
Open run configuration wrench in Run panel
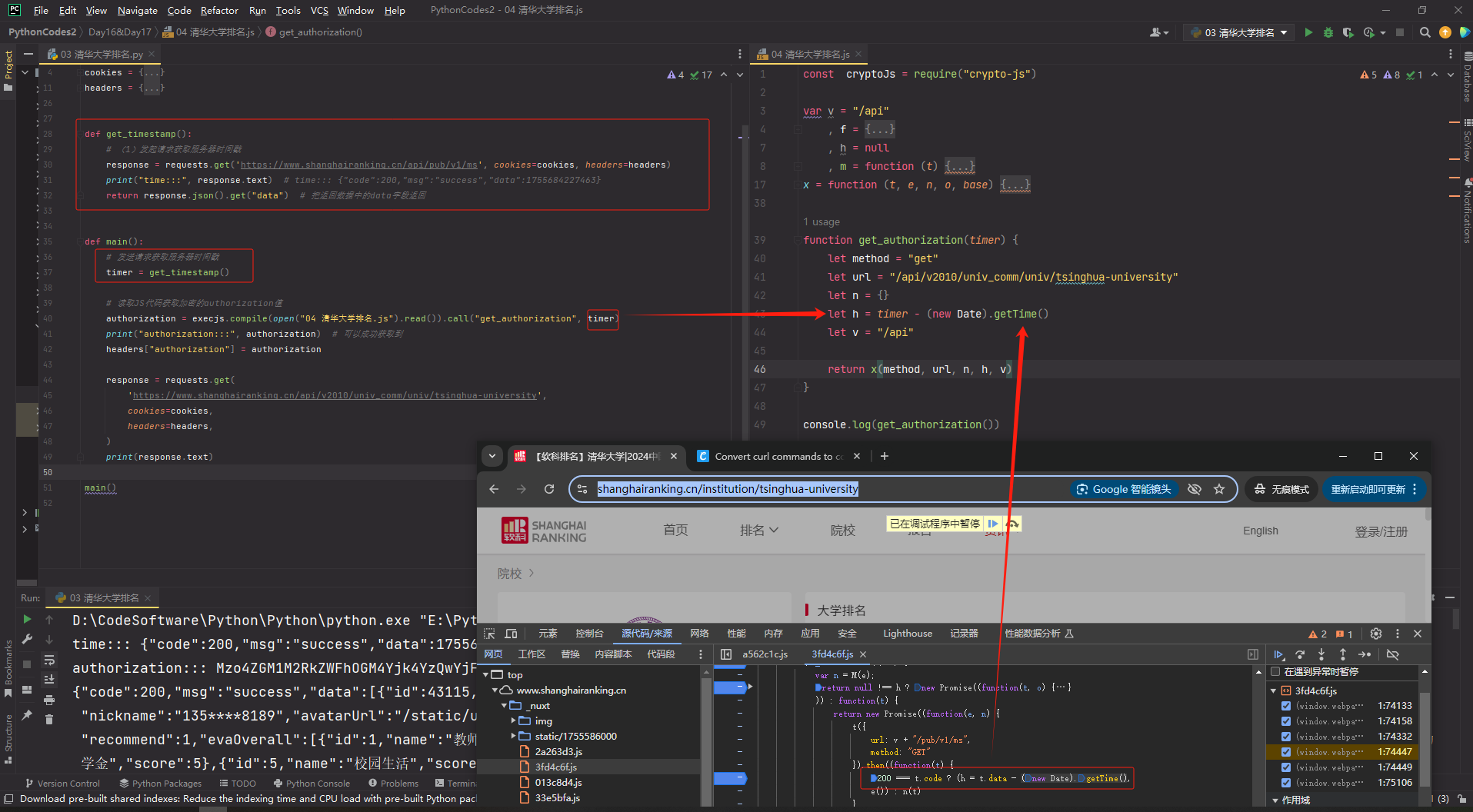(x=28, y=639)
